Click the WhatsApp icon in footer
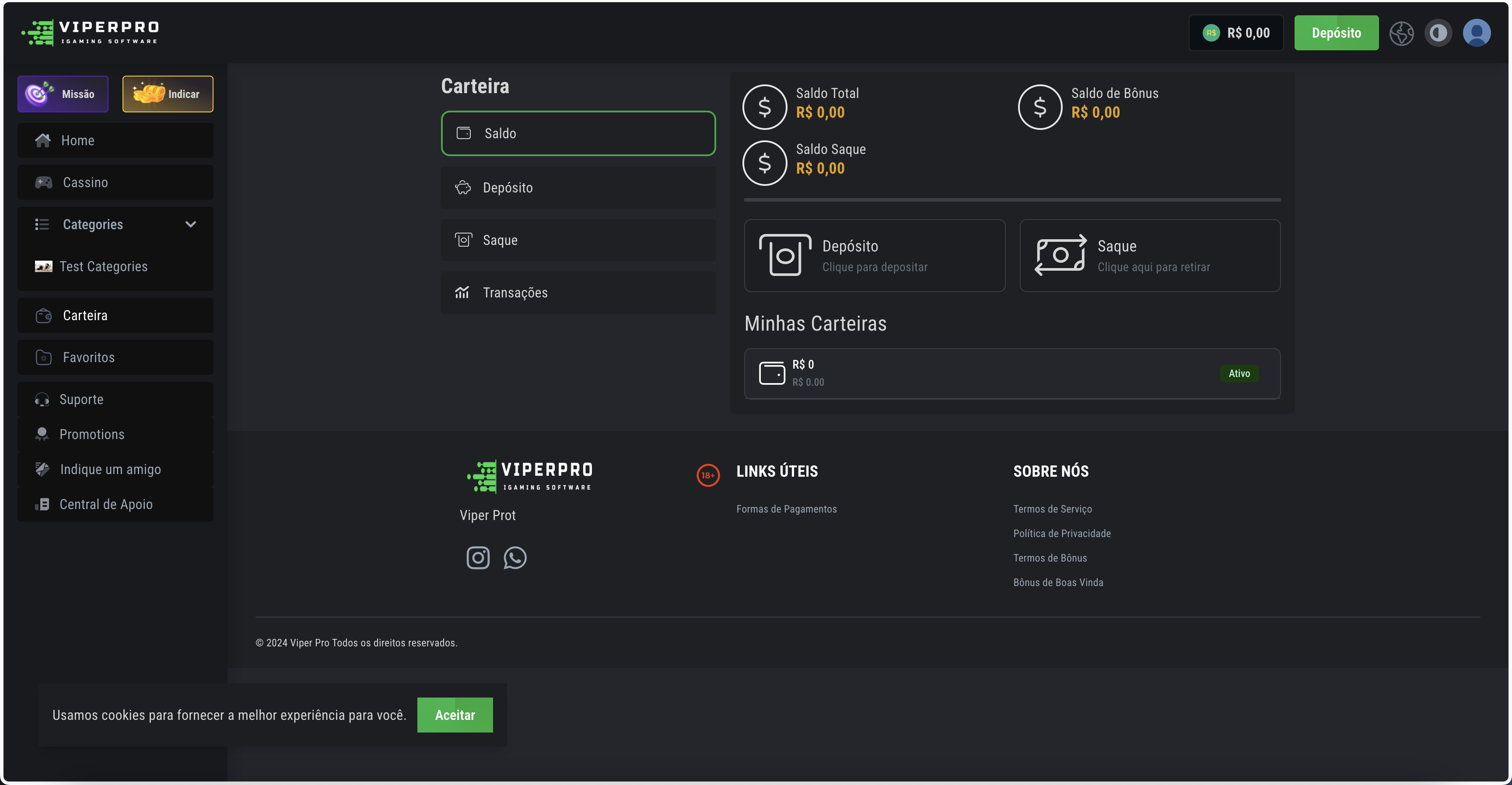Viewport: 1512px width, 785px height. tap(515, 557)
